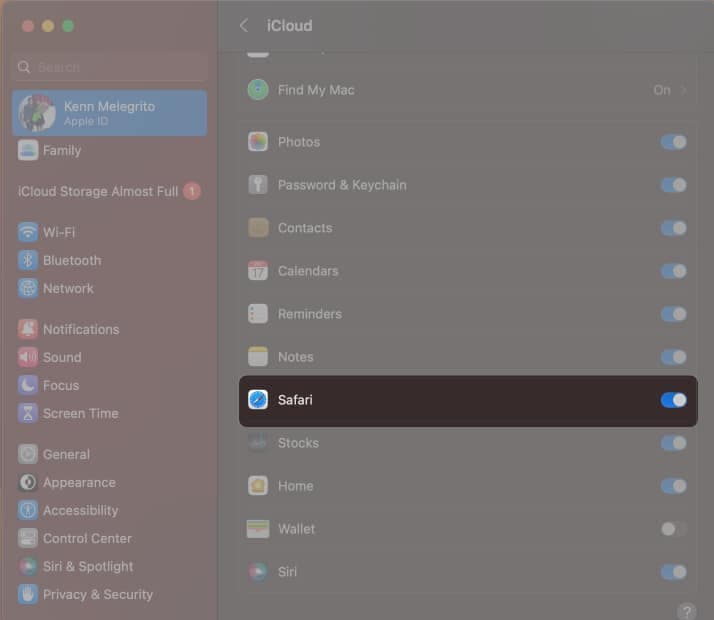This screenshot has width=714, height=620.
Task: Click the Control Center sidebar icon
Action: tap(28, 539)
